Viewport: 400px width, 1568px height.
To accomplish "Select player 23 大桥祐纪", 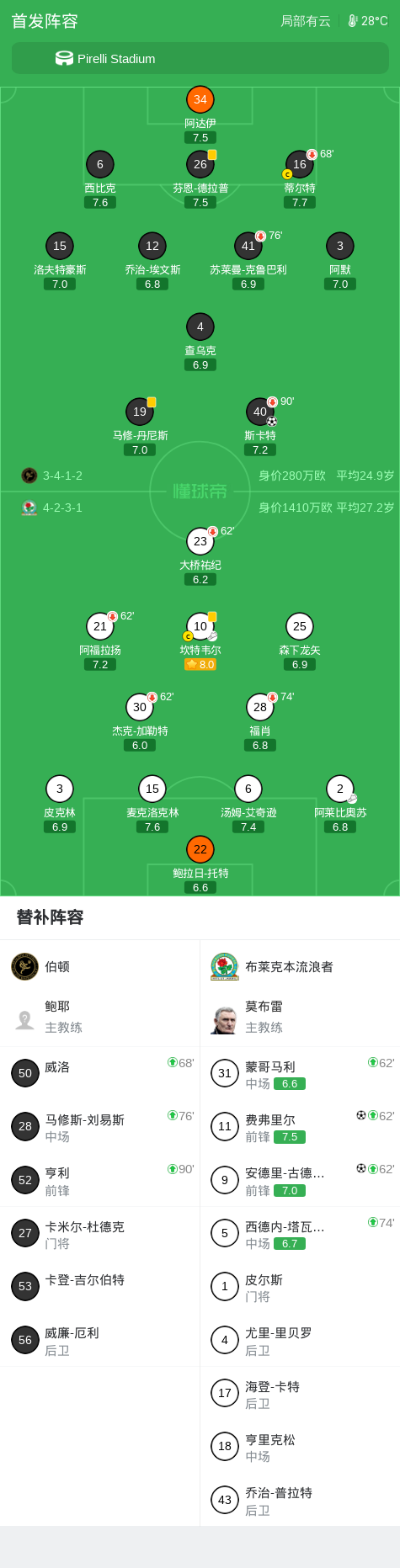I will point(200,541).
